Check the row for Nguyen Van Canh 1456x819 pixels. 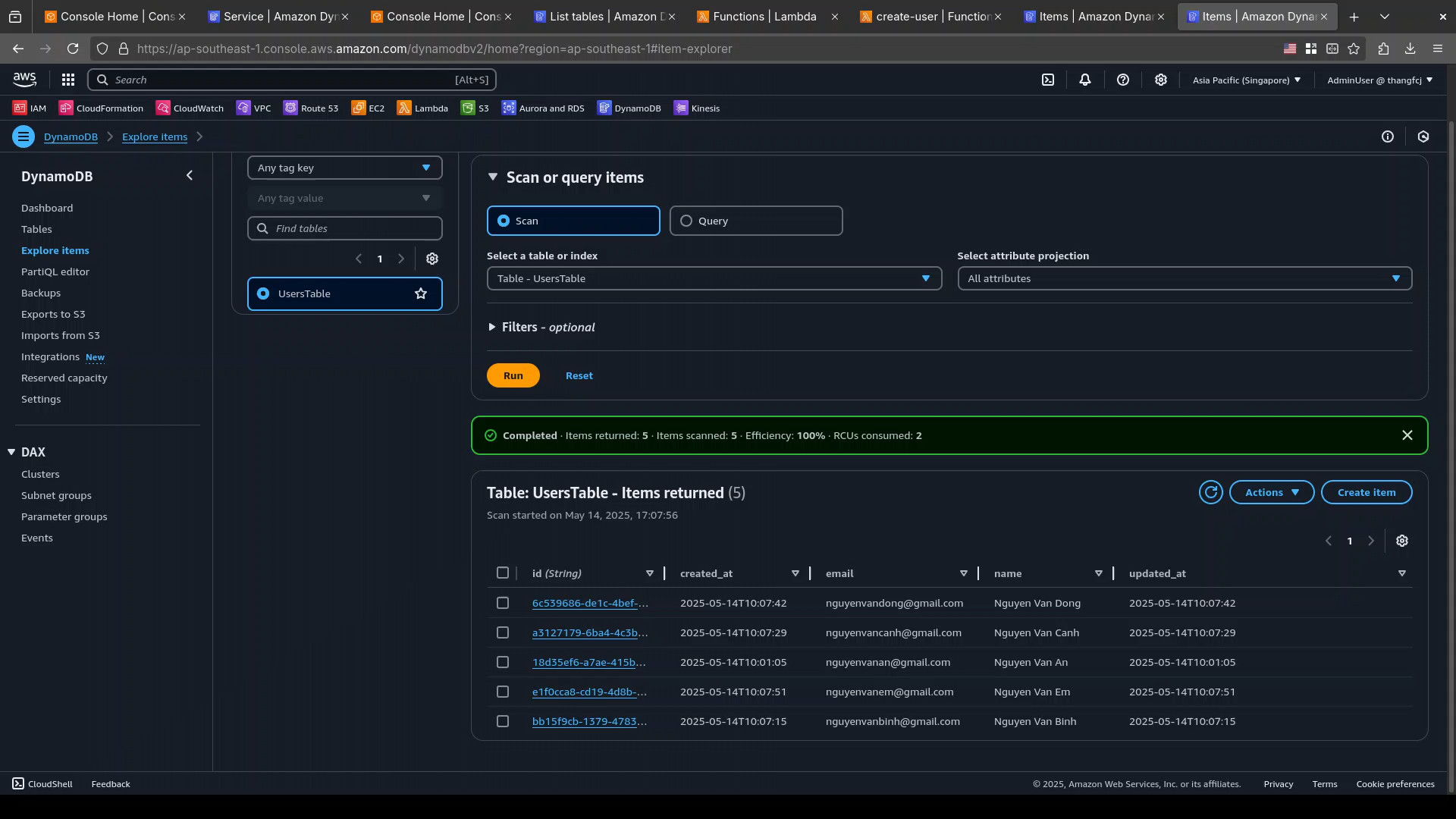tap(503, 632)
